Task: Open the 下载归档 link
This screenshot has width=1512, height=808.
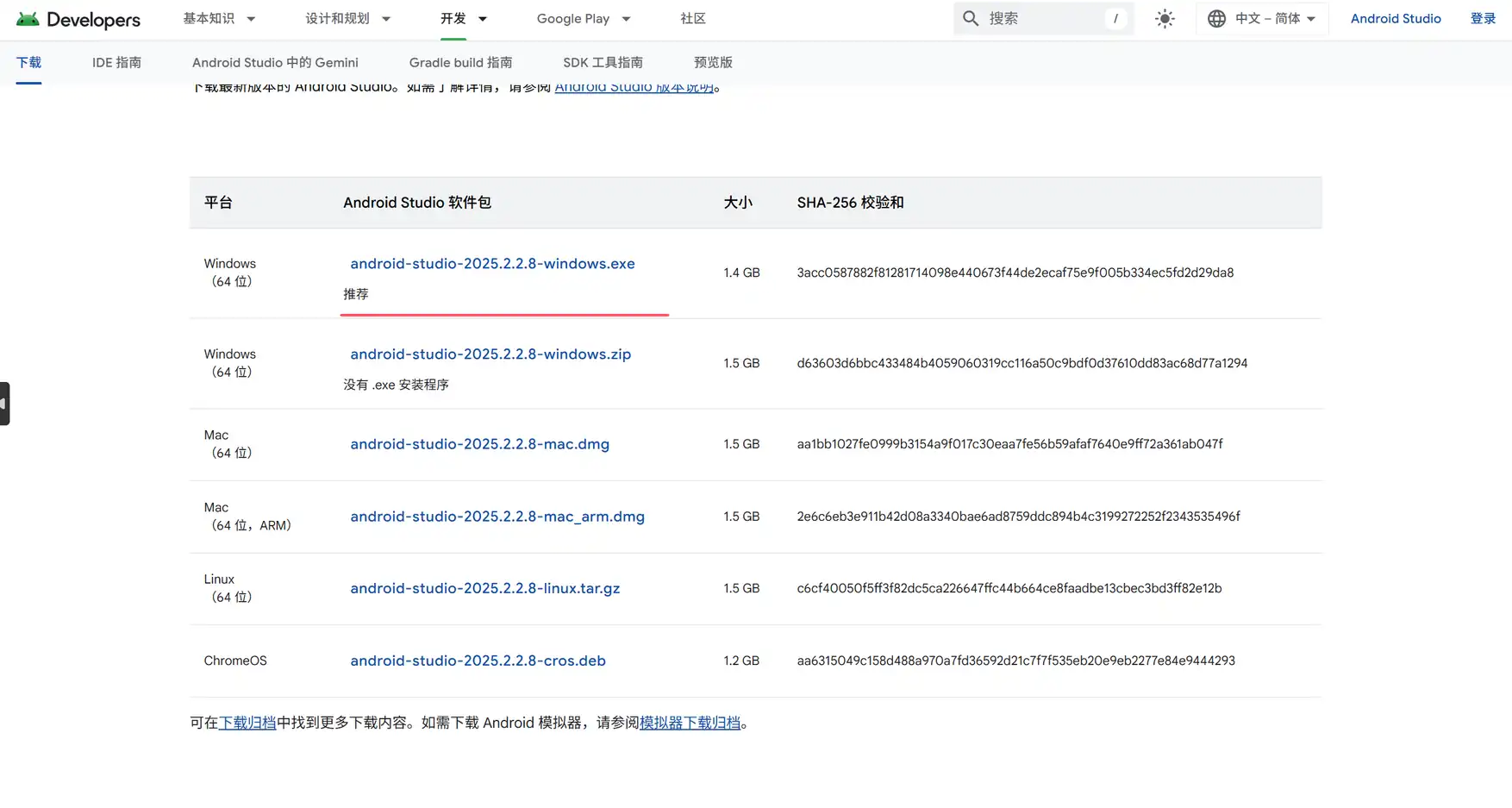Action: click(248, 723)
